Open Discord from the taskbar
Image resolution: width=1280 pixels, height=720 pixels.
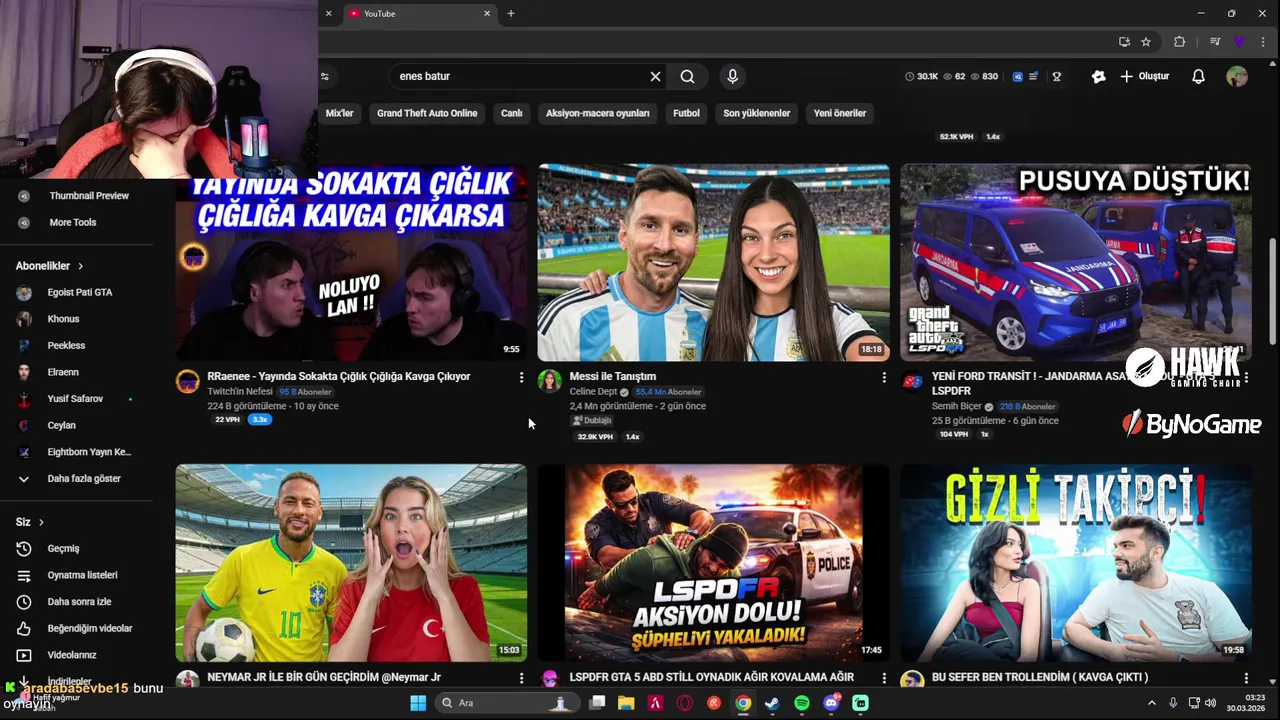click(831, 703)
